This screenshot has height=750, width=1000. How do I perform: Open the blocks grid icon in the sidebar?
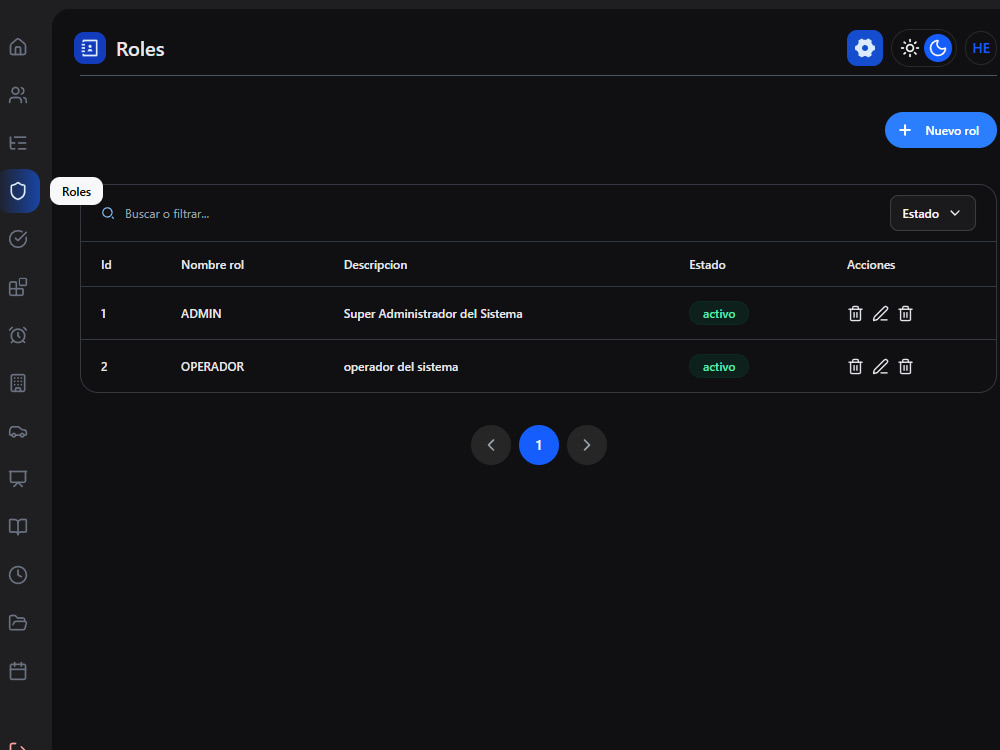point(18,287)
